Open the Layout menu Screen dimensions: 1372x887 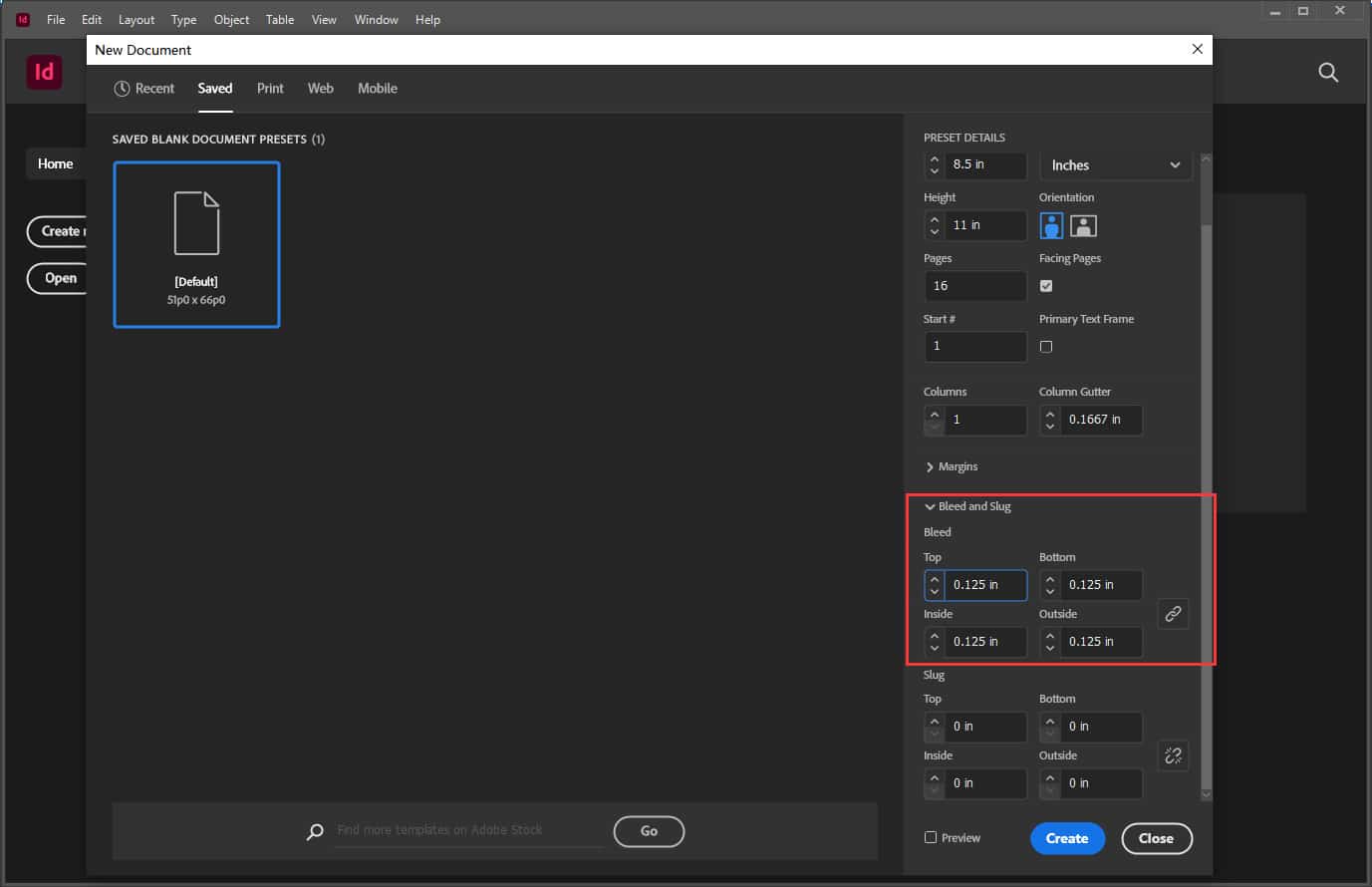(137, 19)
